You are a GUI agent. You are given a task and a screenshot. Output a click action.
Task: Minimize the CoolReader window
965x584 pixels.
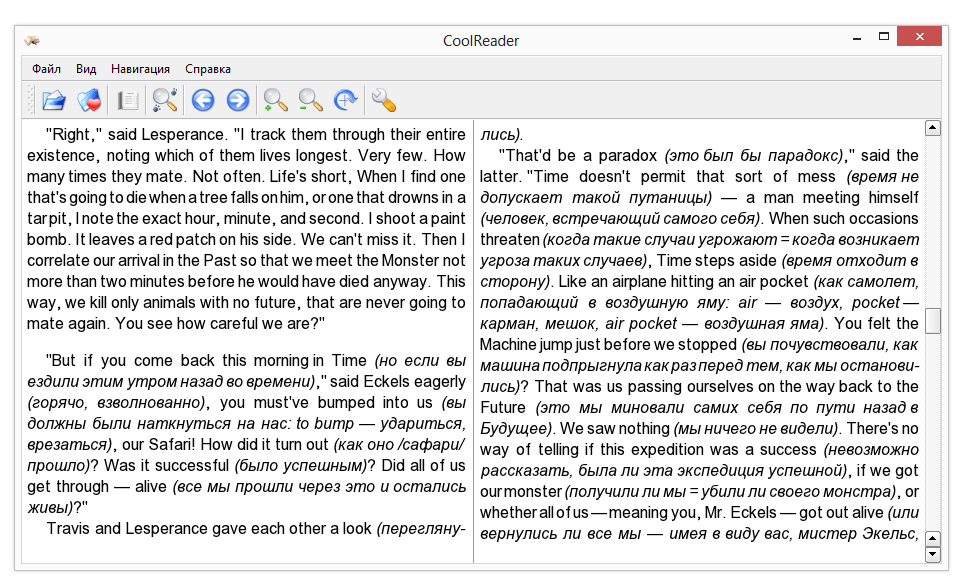857,38
